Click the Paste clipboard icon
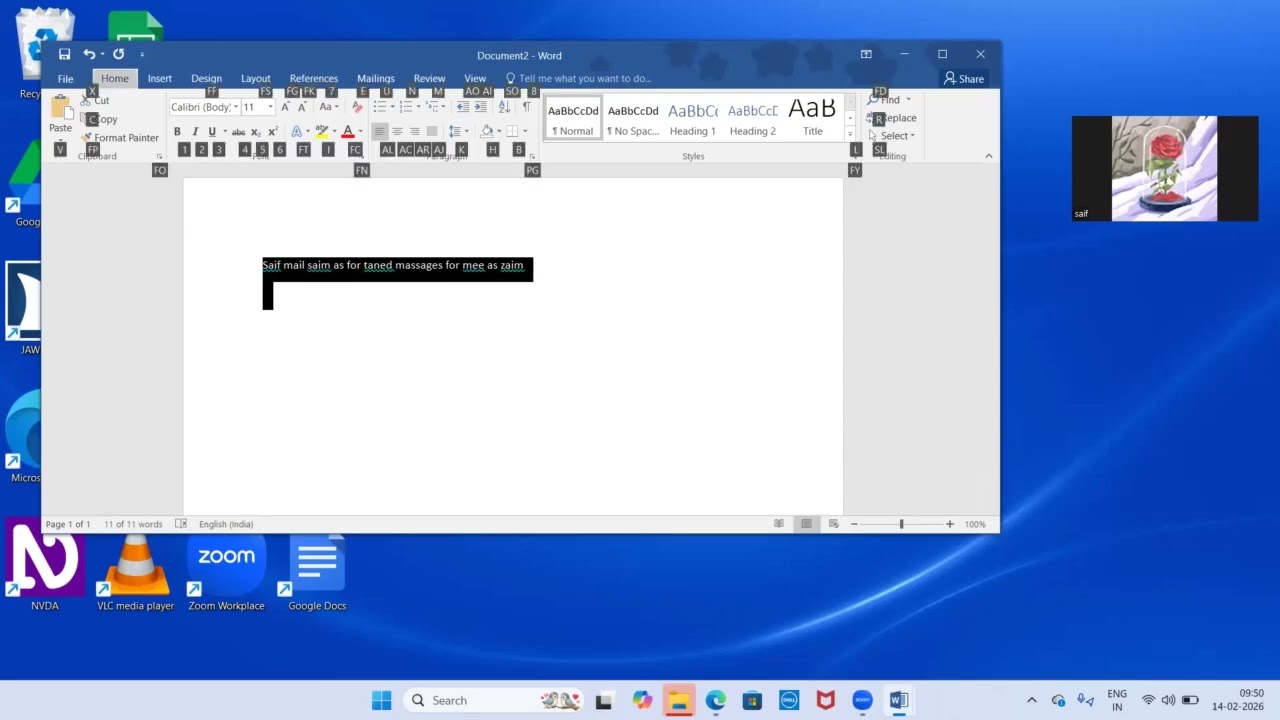1280x720 pixels. coord(60,108)
